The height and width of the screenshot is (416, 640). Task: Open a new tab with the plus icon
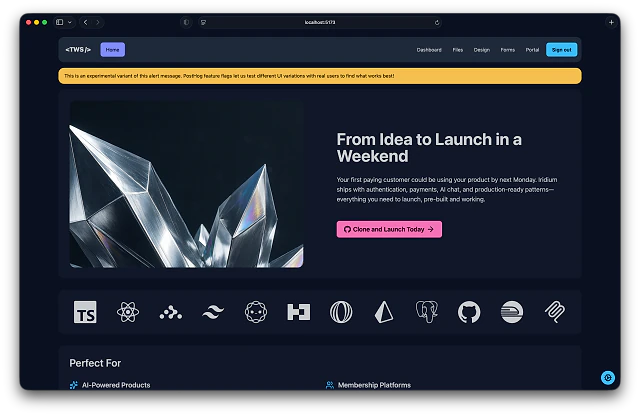tap(611, 22)
